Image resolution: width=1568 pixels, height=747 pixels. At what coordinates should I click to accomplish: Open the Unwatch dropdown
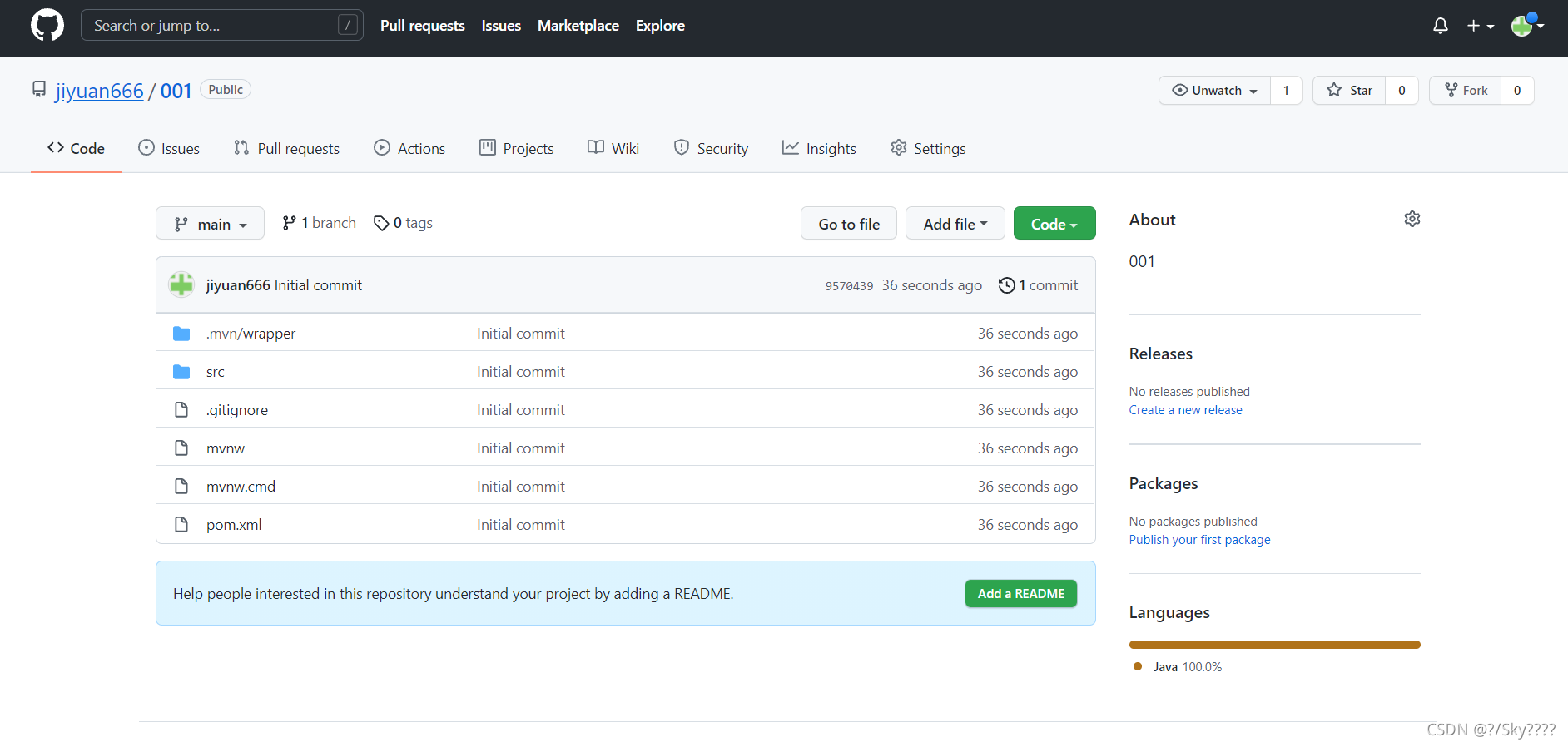tap(1214, 90)
